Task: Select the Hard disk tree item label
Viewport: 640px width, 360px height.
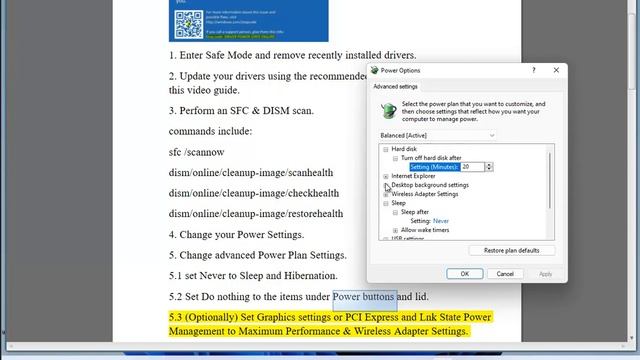Action: (404, 149)
